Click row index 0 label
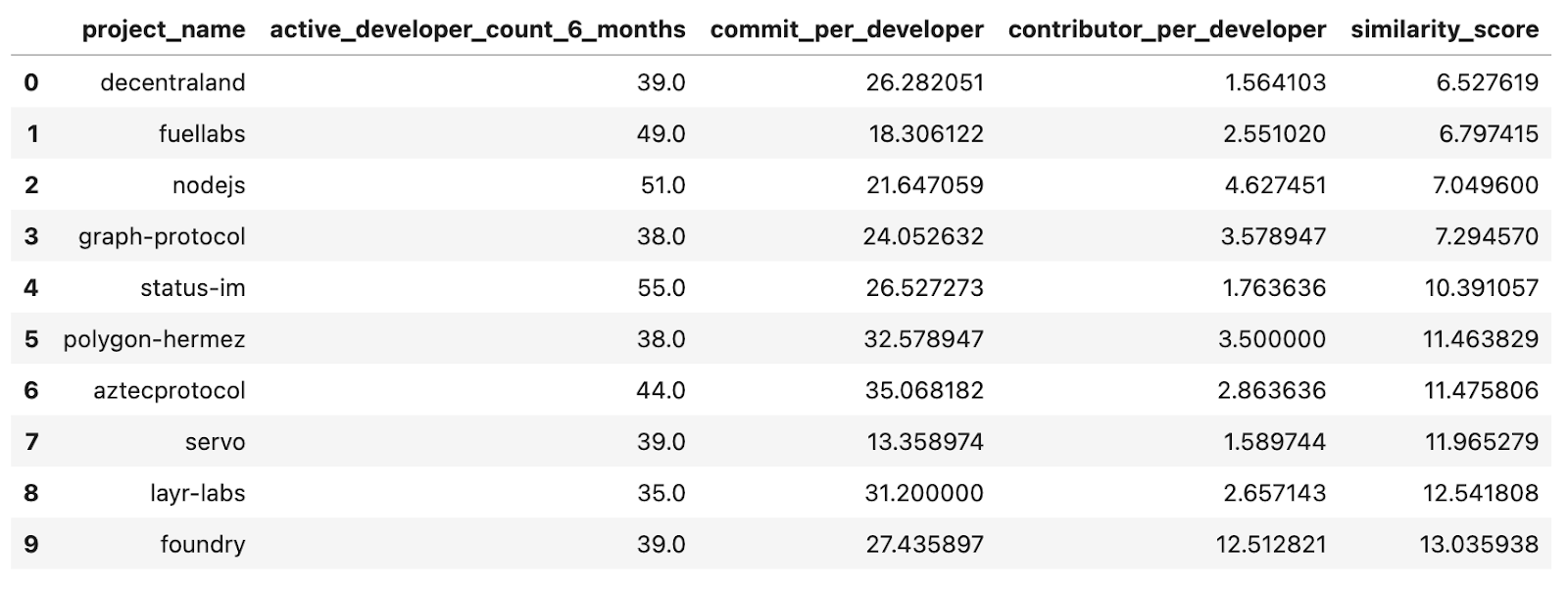Screen dimensions: 1568x592 (x=31, y=82)
